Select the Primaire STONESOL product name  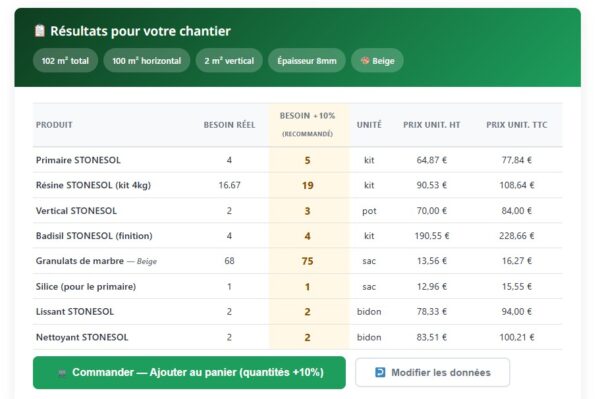(78, 160)
